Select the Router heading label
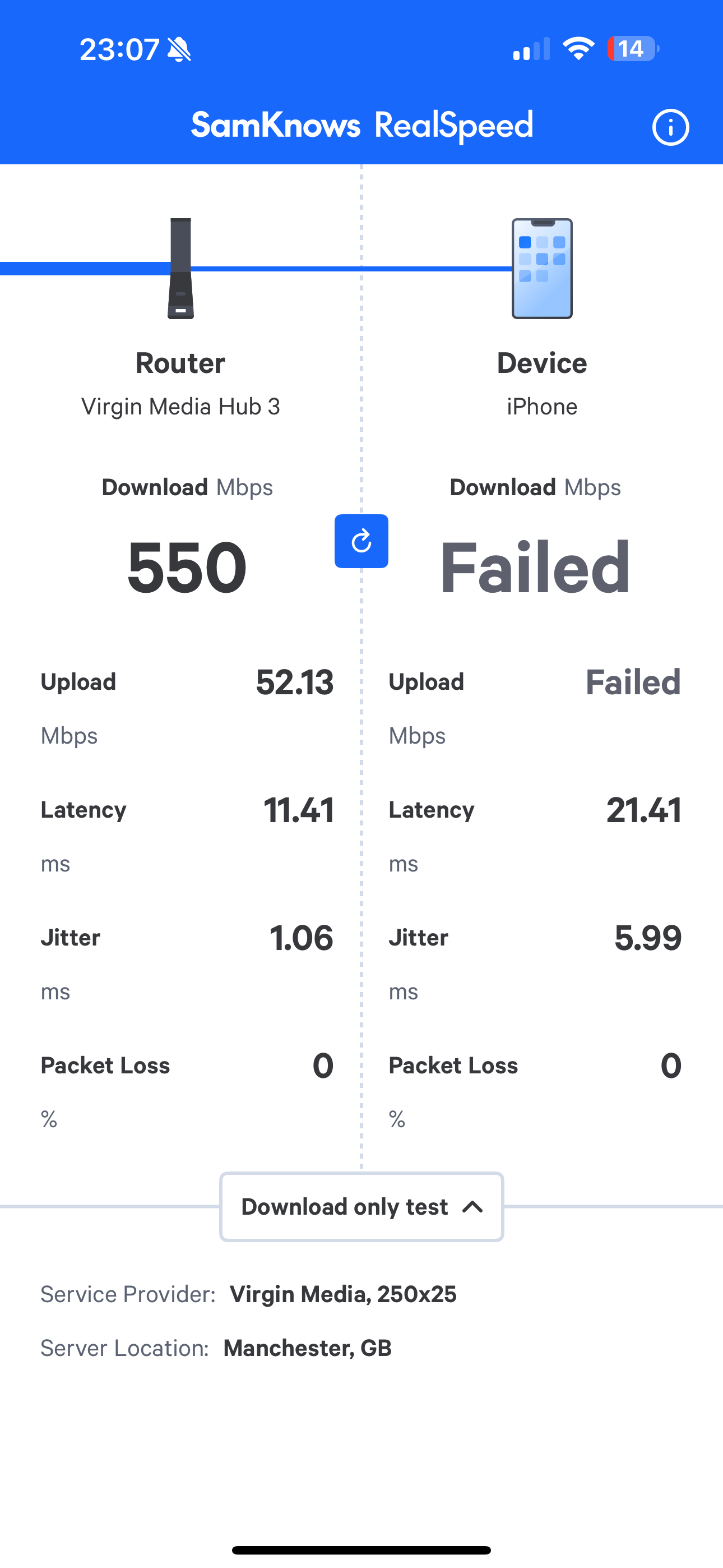Viewport: 723px width, 1568px height. [180, 363]
